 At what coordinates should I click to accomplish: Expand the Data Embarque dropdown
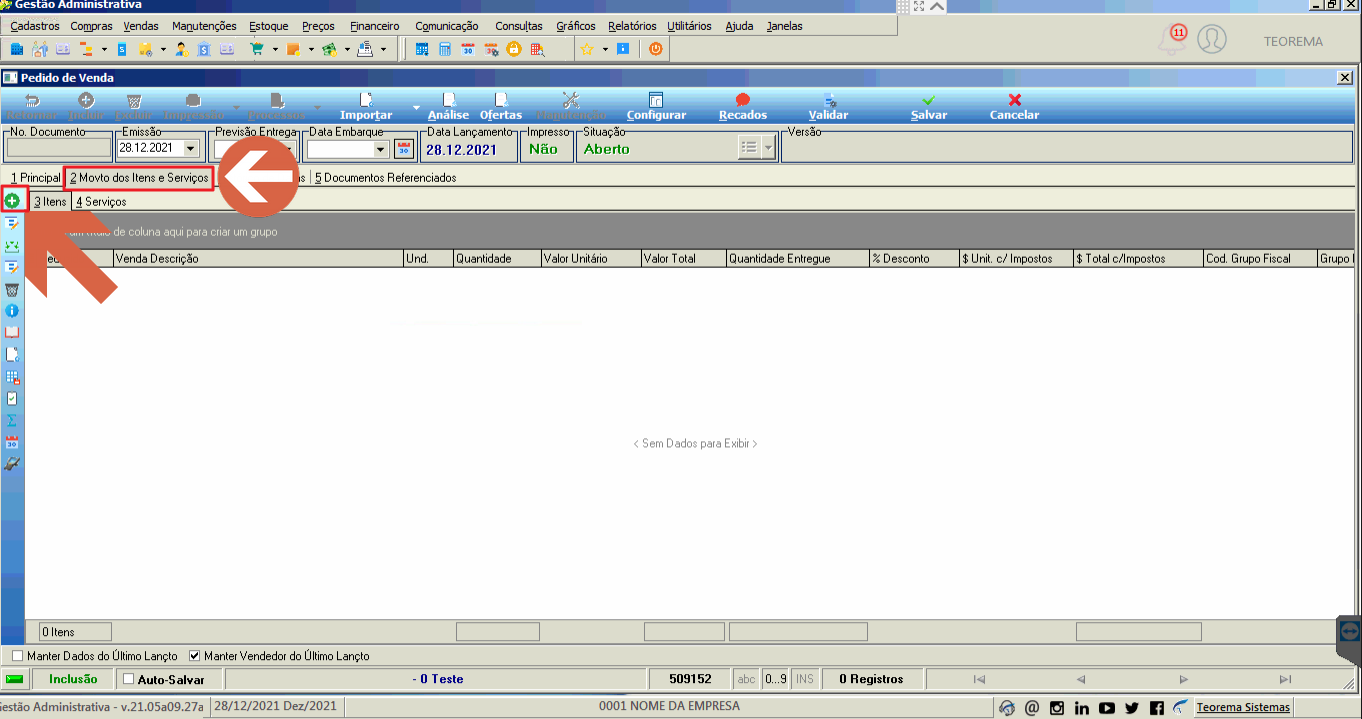tap(380, 149)
